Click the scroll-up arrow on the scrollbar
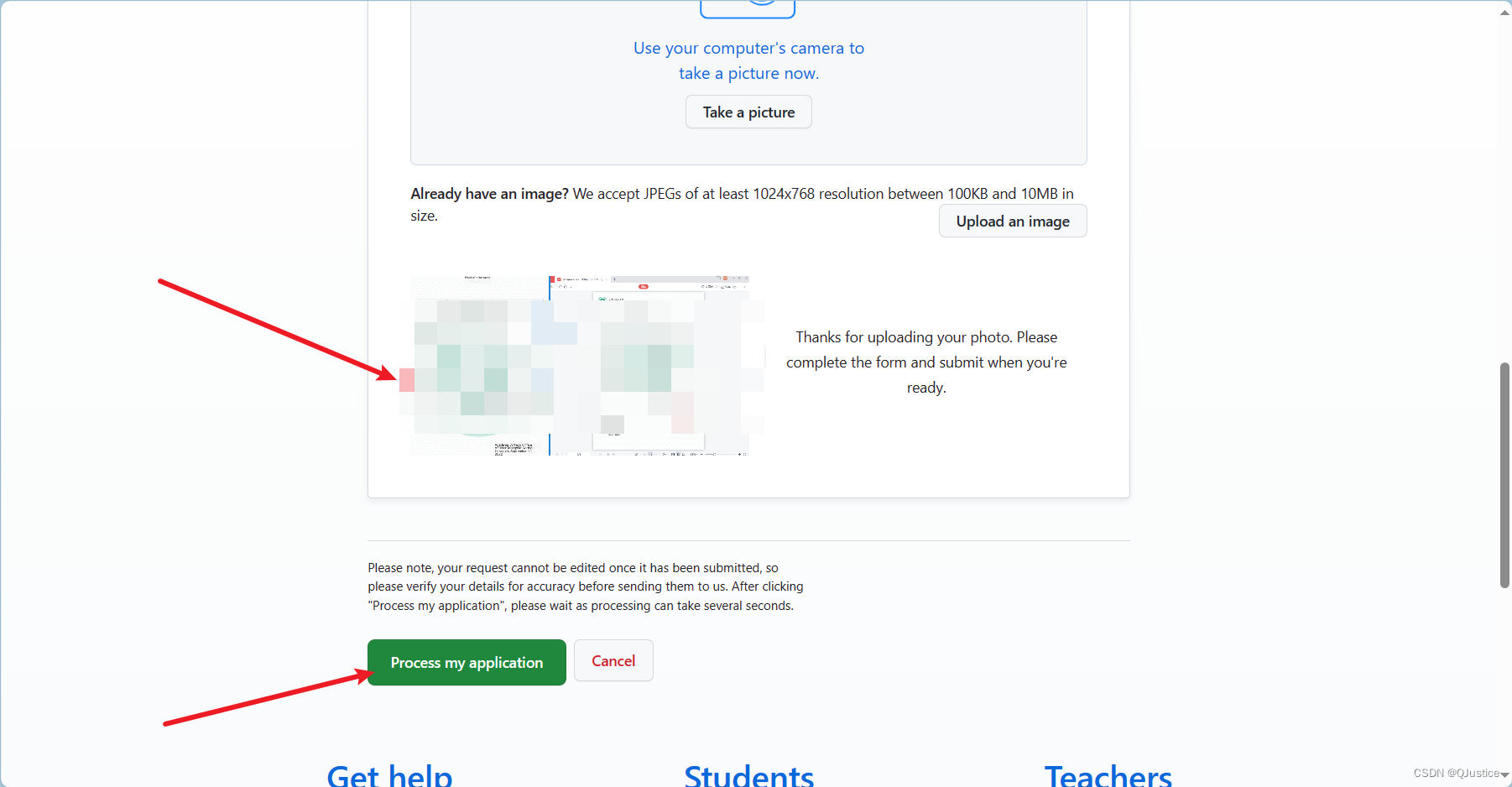The width and height of the screenshot is (1512, 787). click(x=1504, y=12)
